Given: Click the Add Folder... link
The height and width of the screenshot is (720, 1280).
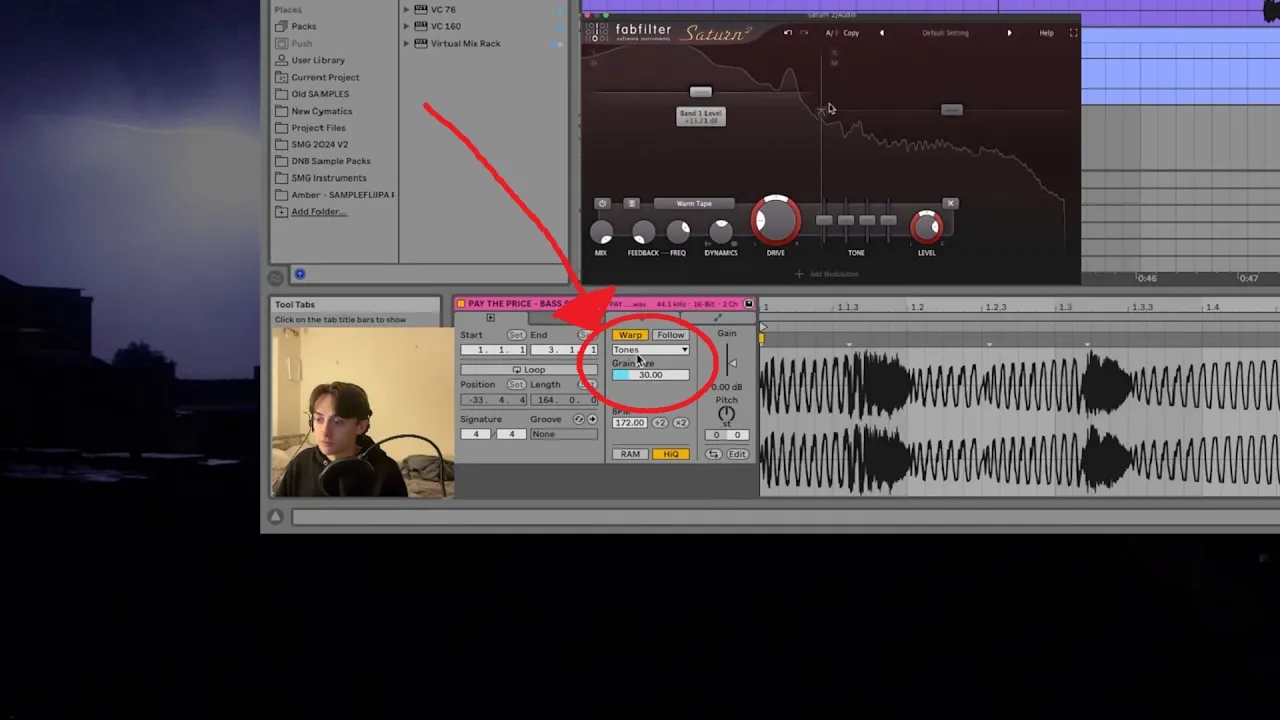Looking at the screenshot, I should pos(318,212).
